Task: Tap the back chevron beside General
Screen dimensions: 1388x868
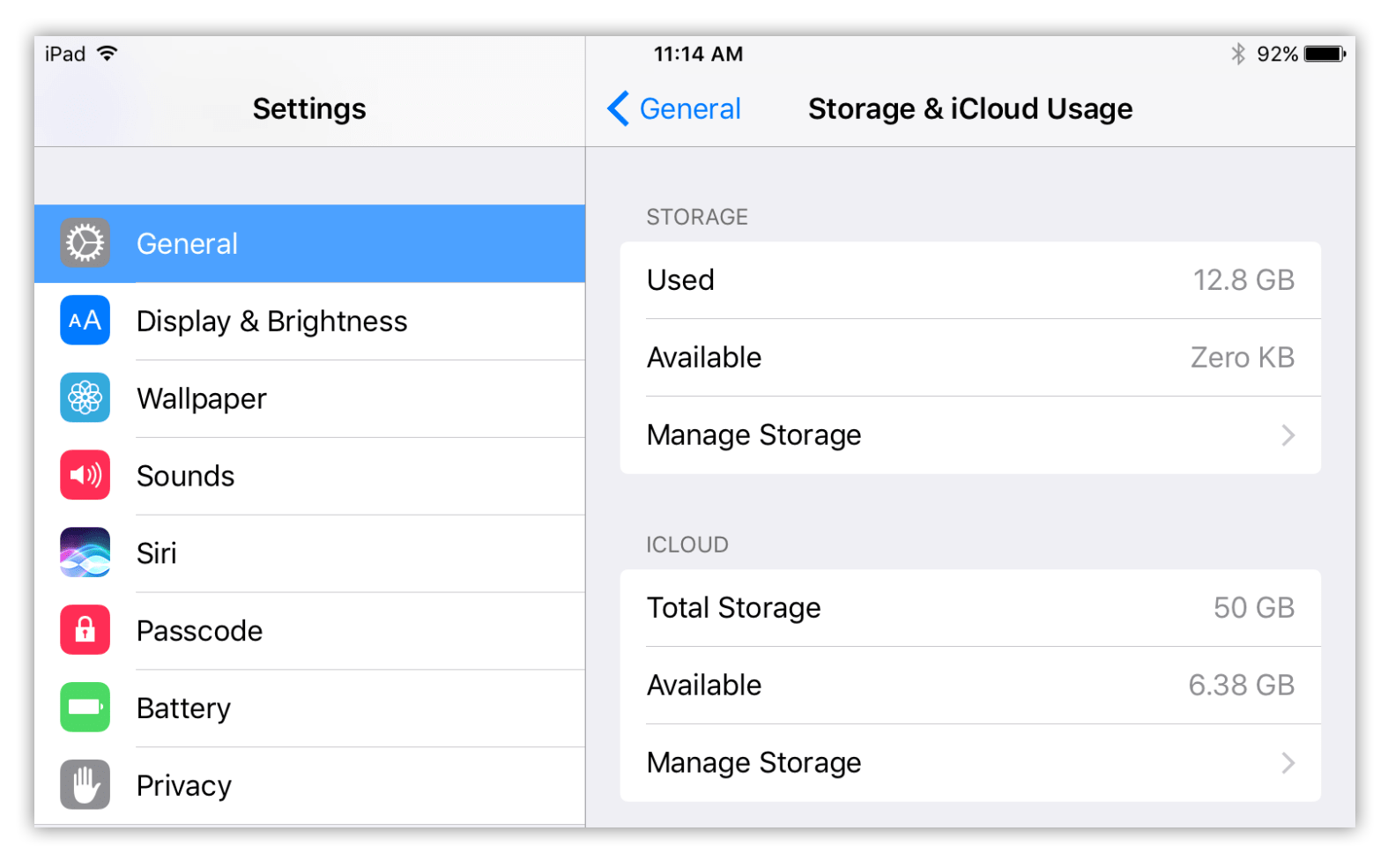Action: pyautogui.click(x=619, y=109)
